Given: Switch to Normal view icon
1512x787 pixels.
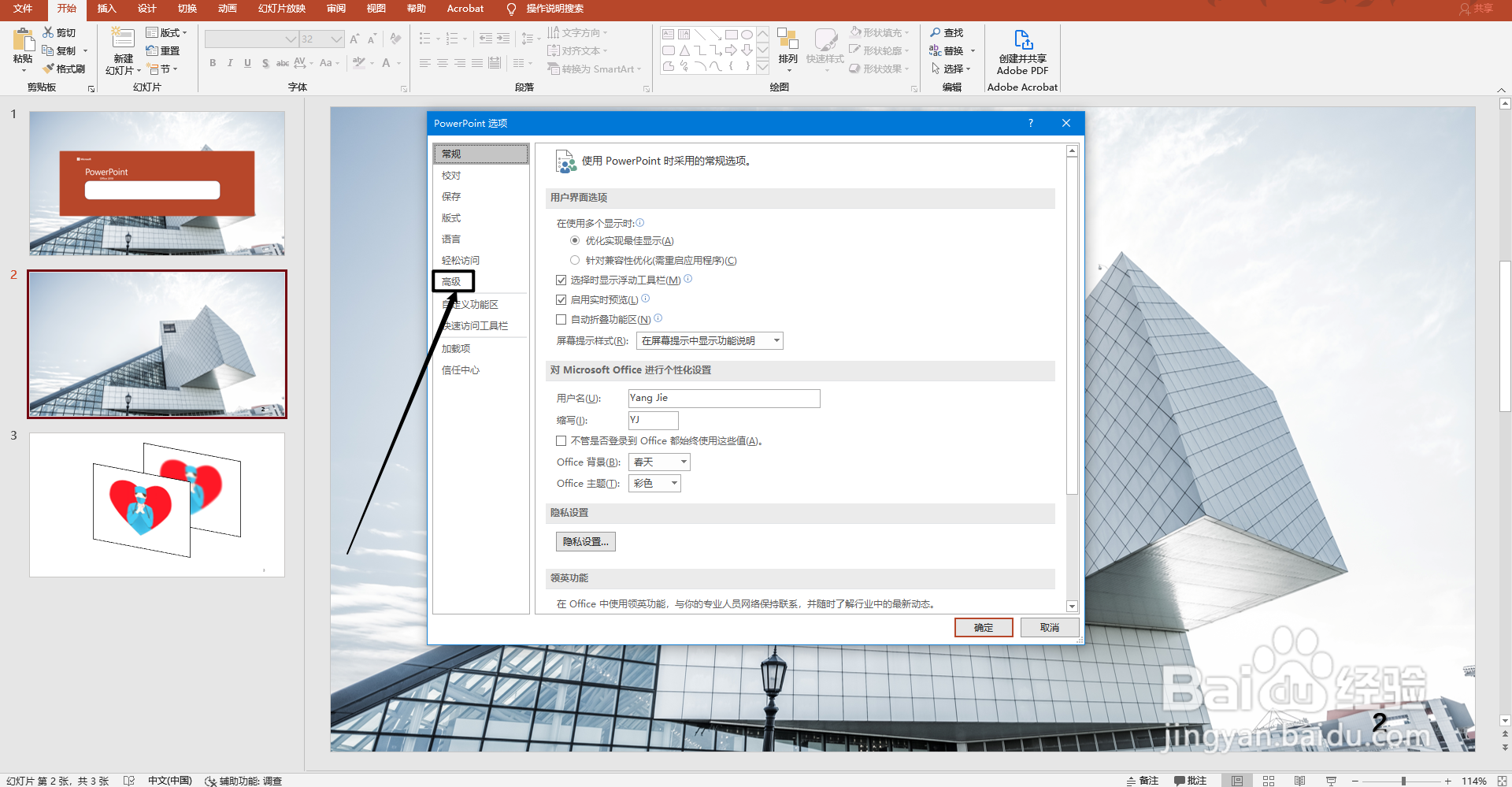Looking at the screenshot, I should [x=1237, y=781].
